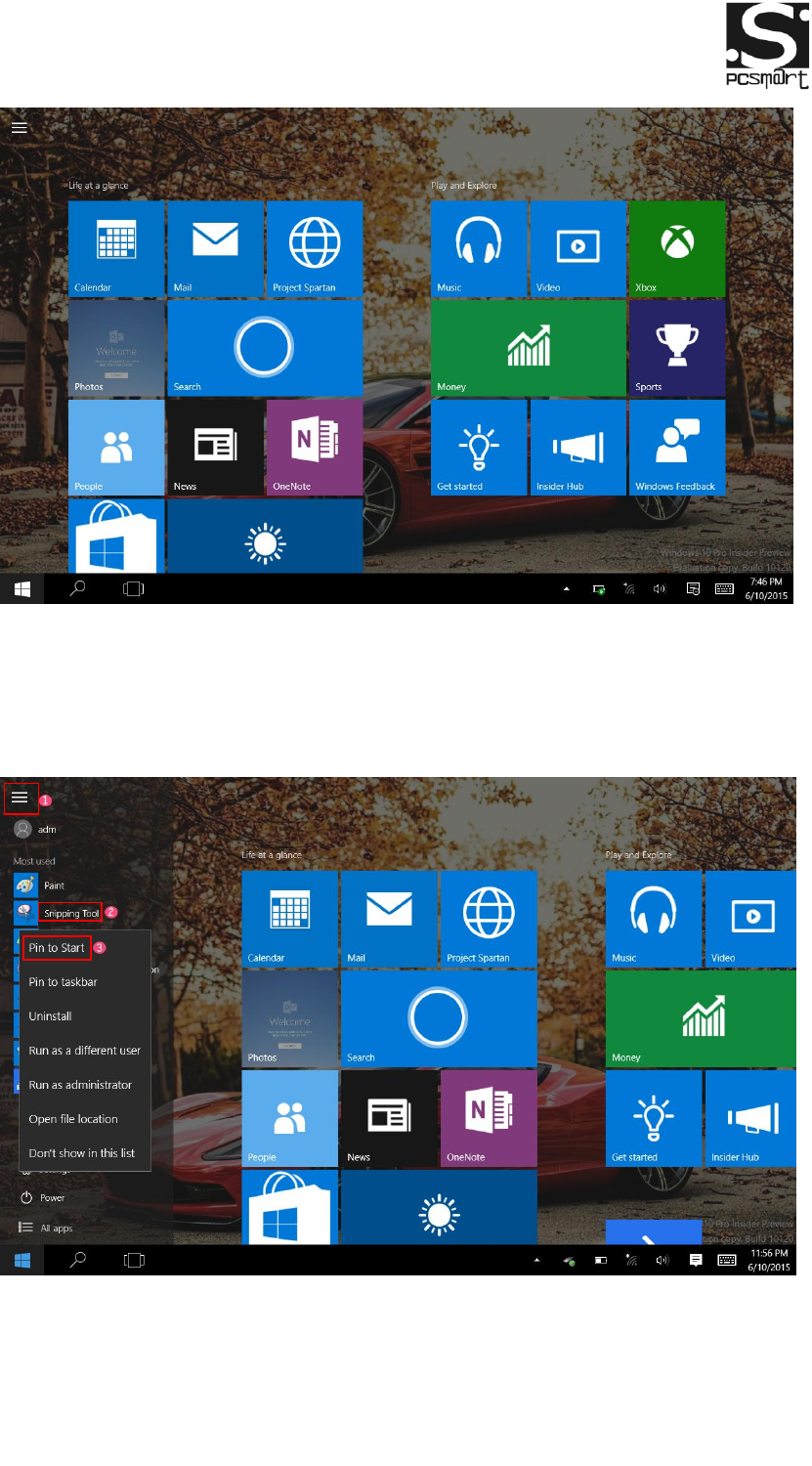The height and width of the screenshot is (1466, 812).
Task: Open Photos tile in top screenshot
Action: (x=116, y=347)
